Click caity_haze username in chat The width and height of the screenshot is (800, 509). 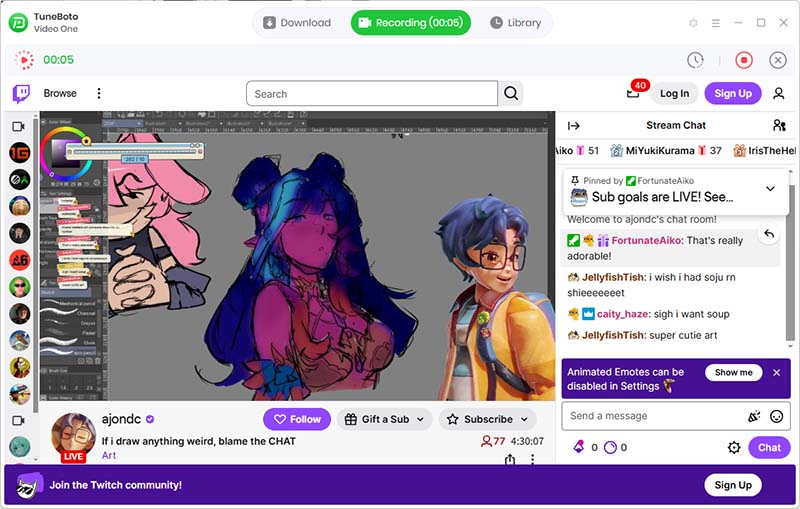(622, 314)
